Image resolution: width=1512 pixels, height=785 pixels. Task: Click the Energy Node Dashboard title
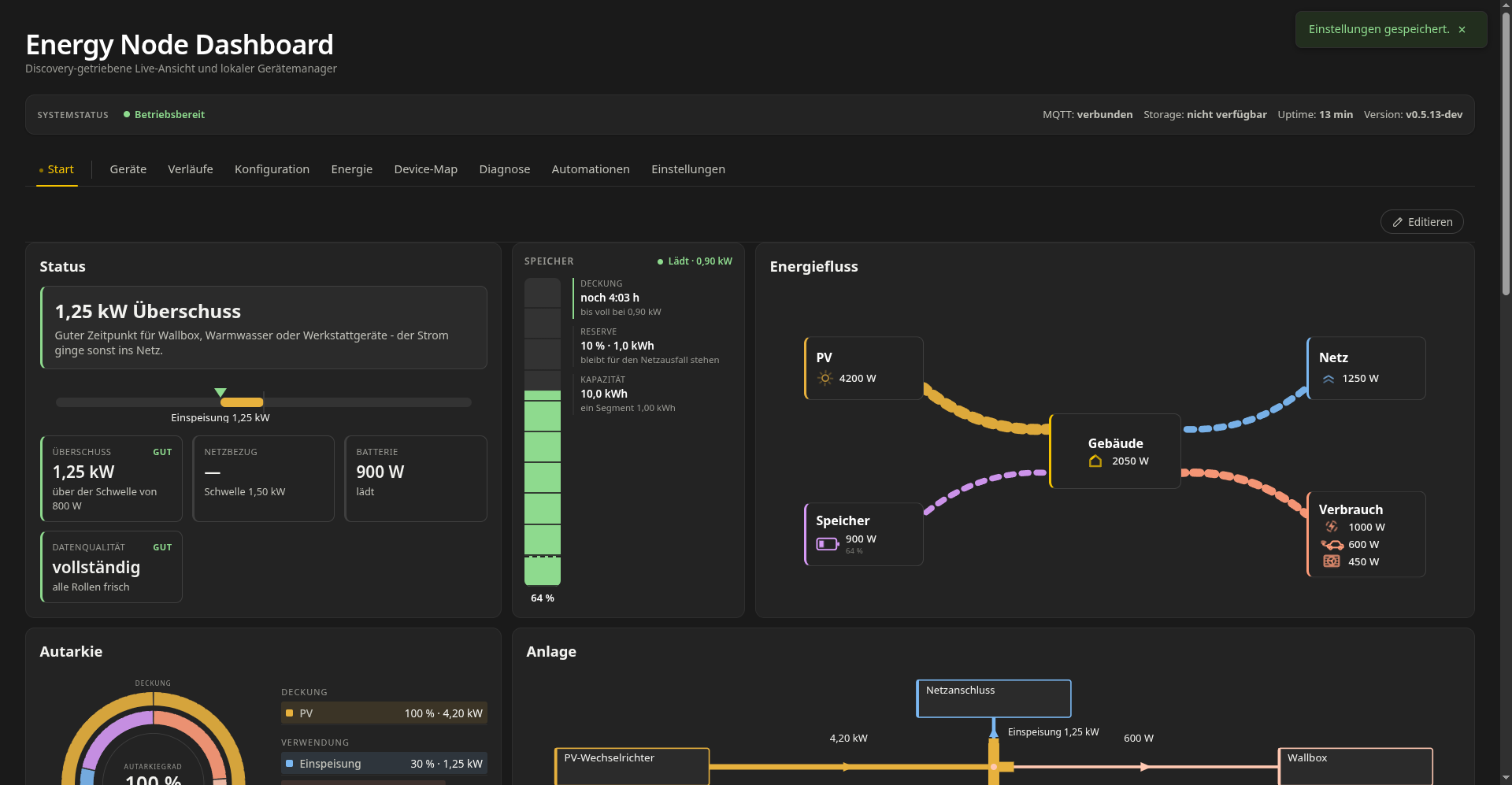coord(180,45)
